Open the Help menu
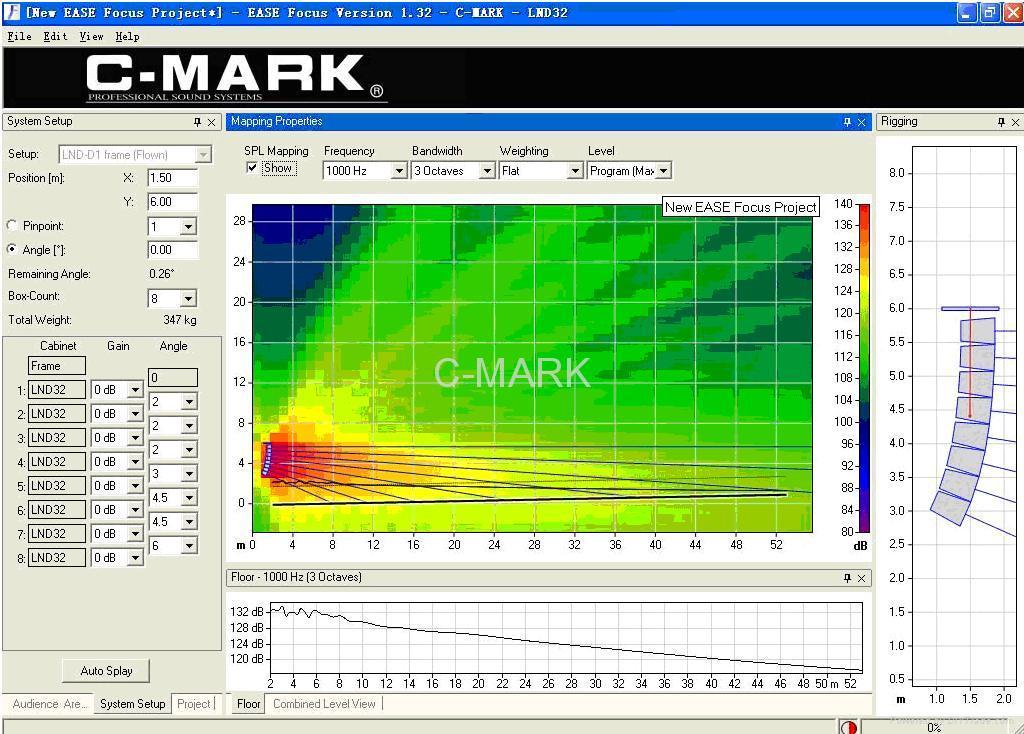 [x=127, y=37]
